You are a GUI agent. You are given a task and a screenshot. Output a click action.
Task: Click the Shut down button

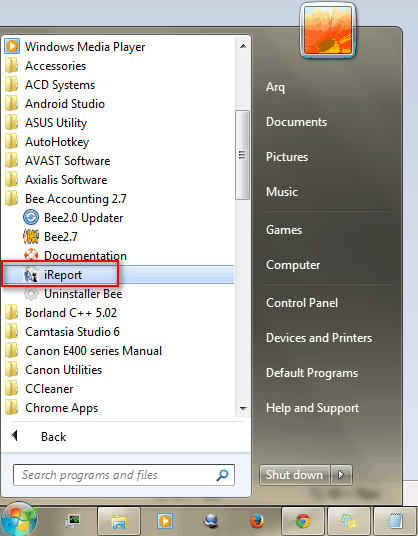tap(295, 475)
